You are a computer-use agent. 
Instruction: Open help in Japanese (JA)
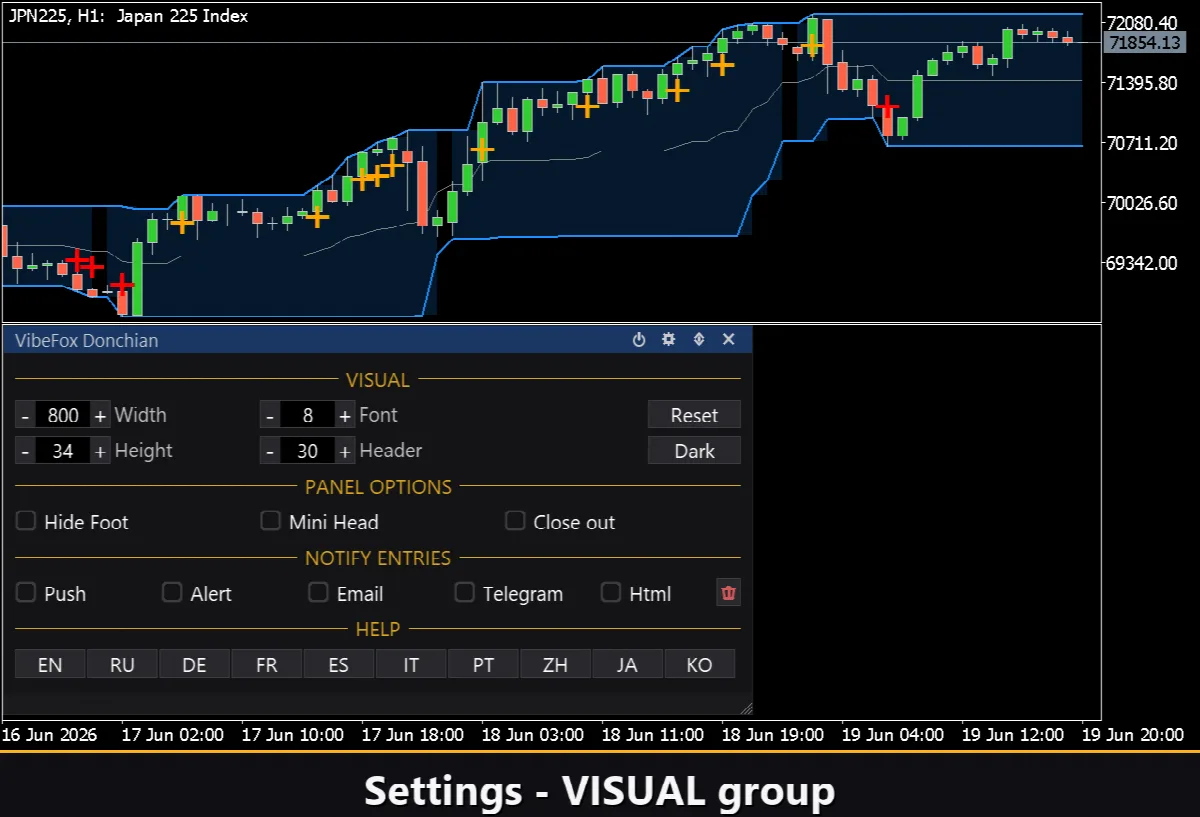tap(627, 664)
